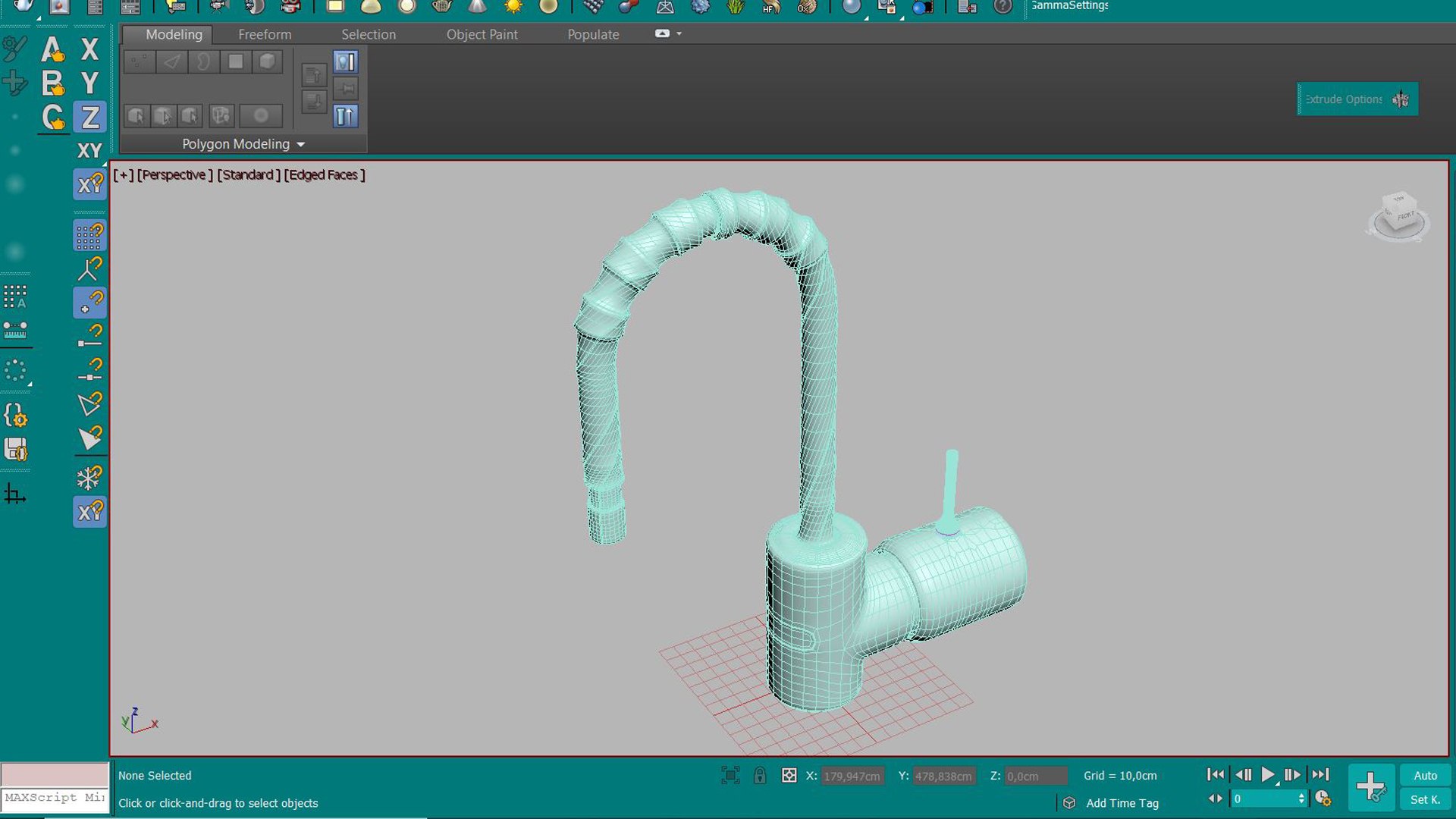1456x819 pixels.
Task: Click the Isolate Selection toggle
Action: pyautogui.click(x=730, y=775)
